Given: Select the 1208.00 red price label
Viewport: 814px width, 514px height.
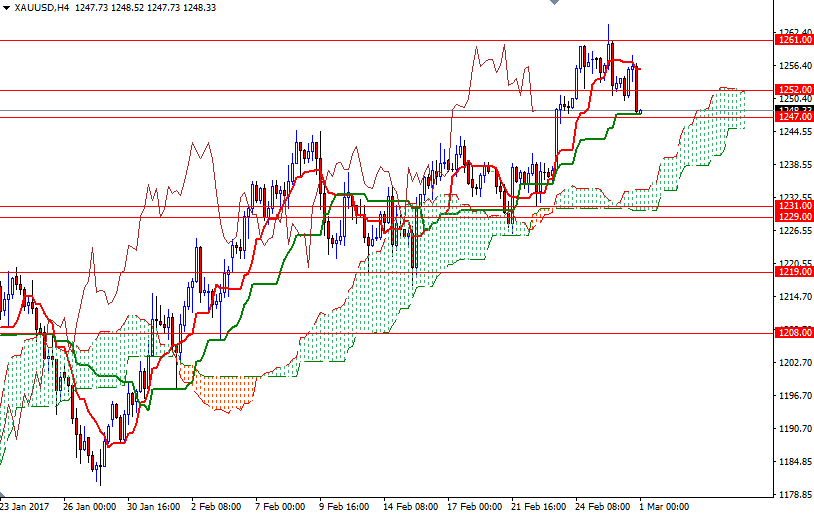Looking at the screenshot, I should coord(794,333).
